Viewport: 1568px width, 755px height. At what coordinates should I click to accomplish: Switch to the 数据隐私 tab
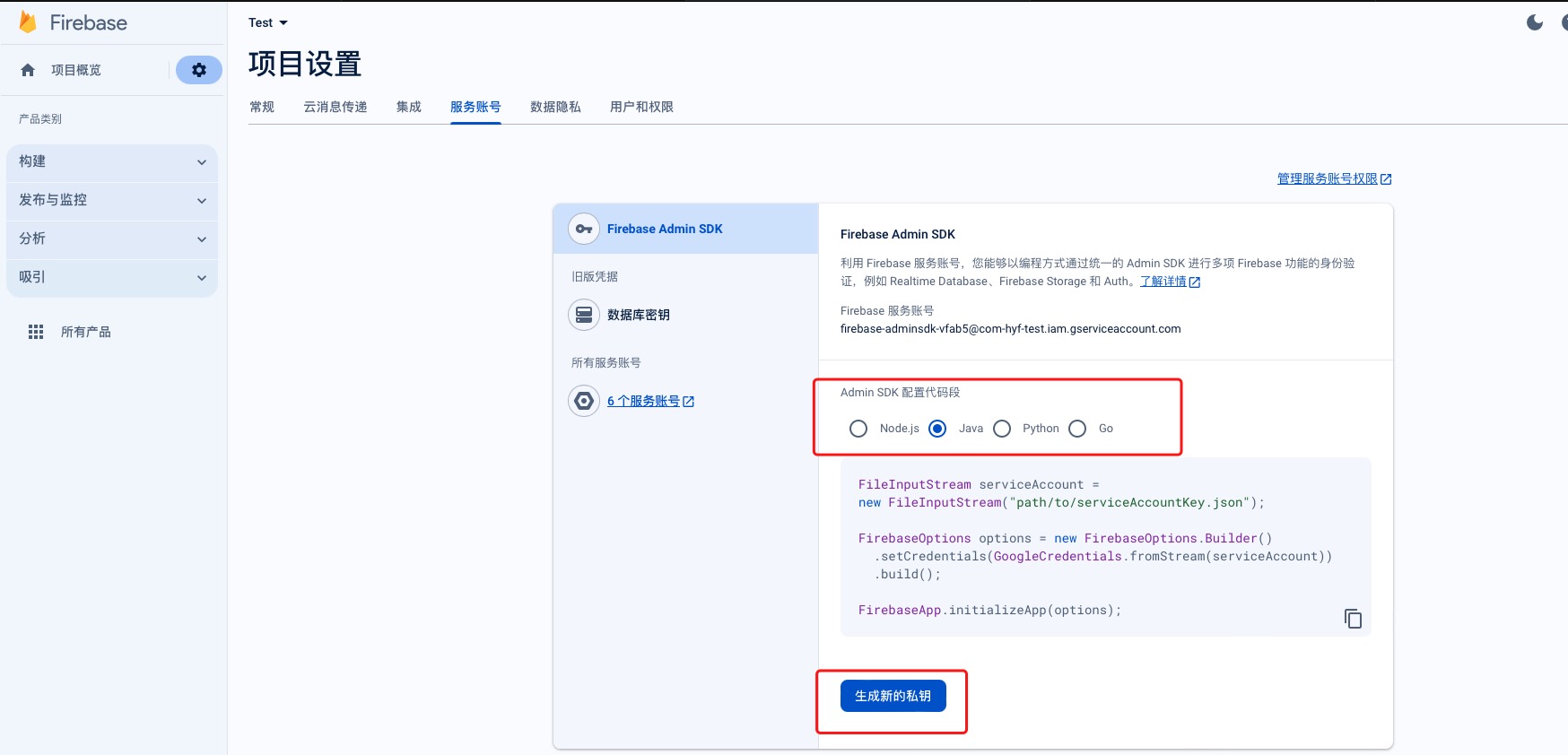pos(555,107)
